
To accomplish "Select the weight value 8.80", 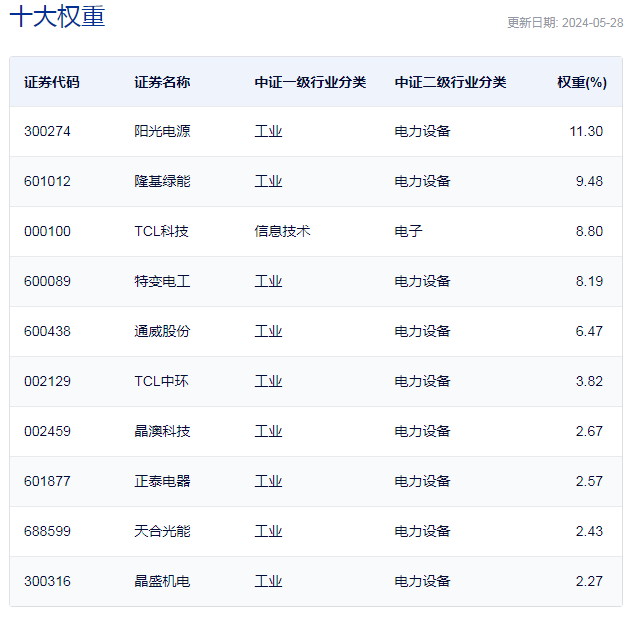I will (589, 231).
